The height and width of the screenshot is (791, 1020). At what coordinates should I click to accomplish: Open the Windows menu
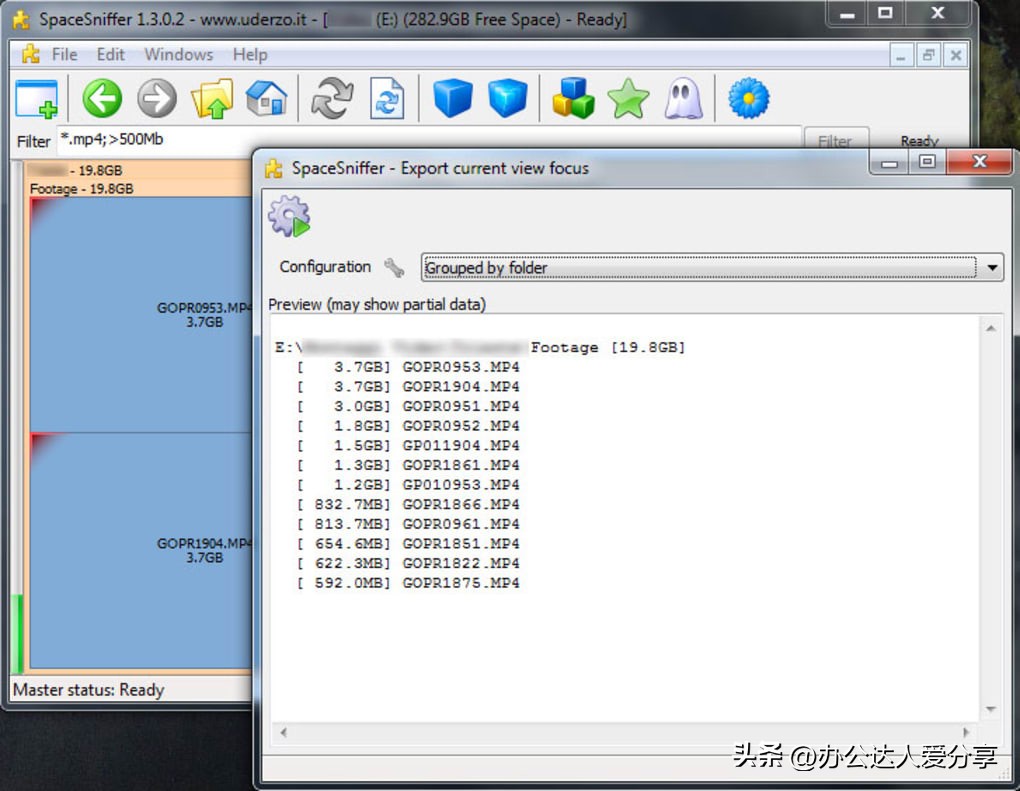pos(178,55)
